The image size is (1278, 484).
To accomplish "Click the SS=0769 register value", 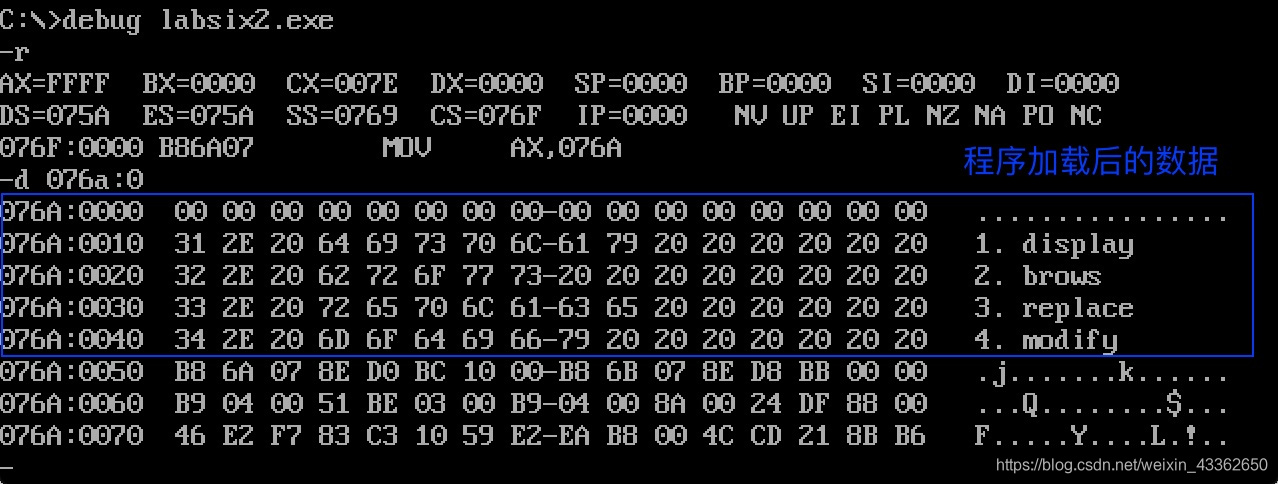I will 343,116.
